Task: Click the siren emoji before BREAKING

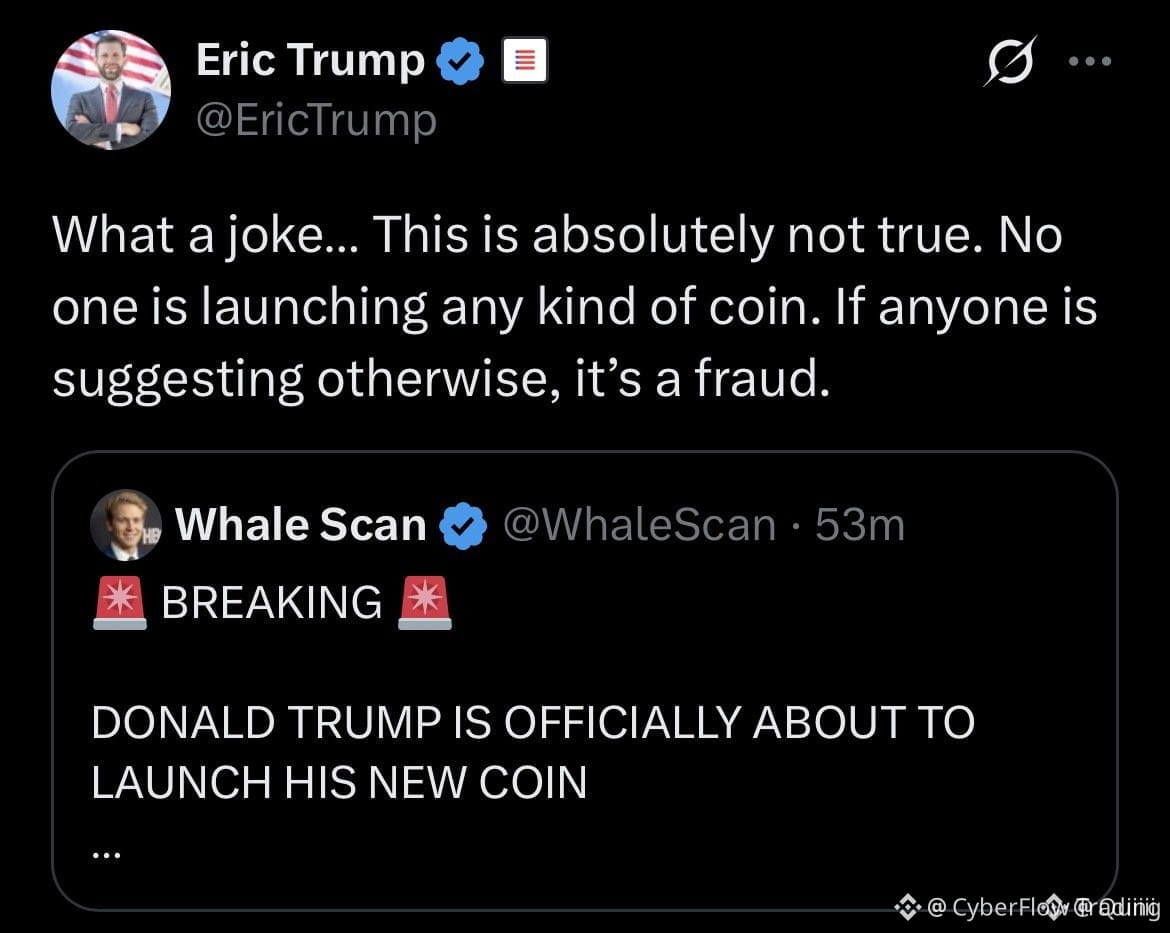Action: 119,602
